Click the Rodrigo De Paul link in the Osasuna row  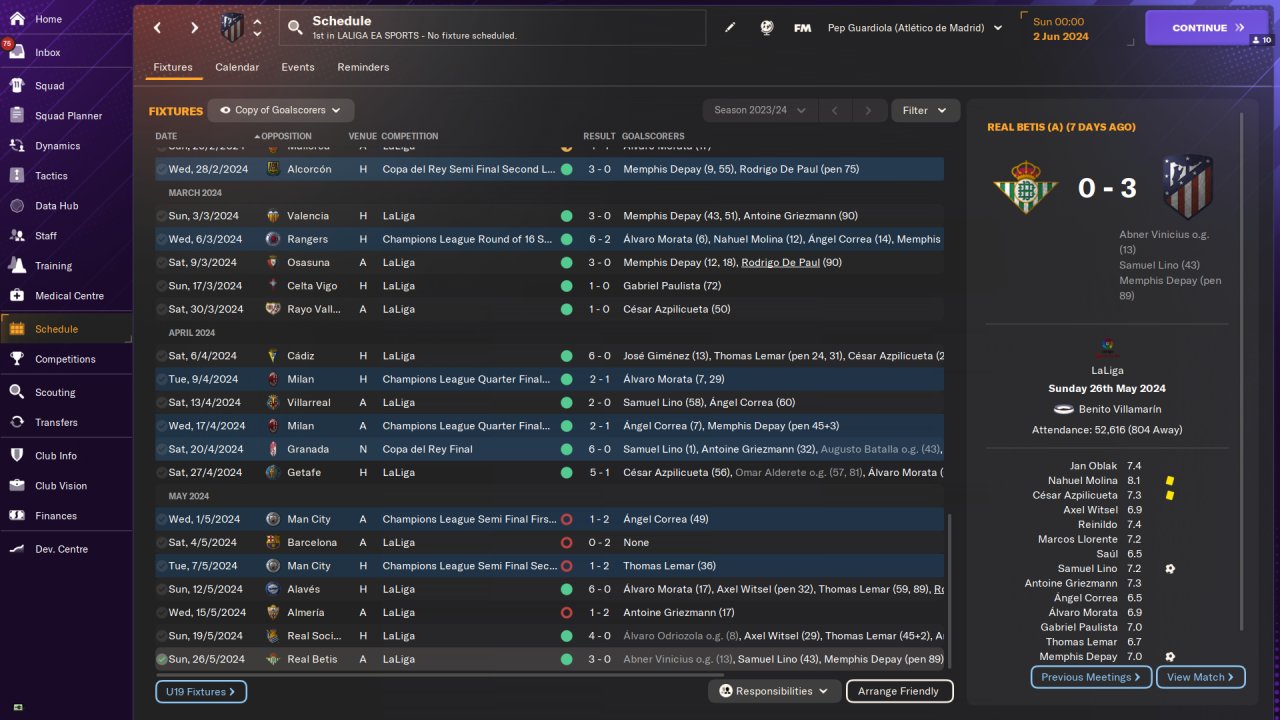pyautogui.click(x=780, y=262)
